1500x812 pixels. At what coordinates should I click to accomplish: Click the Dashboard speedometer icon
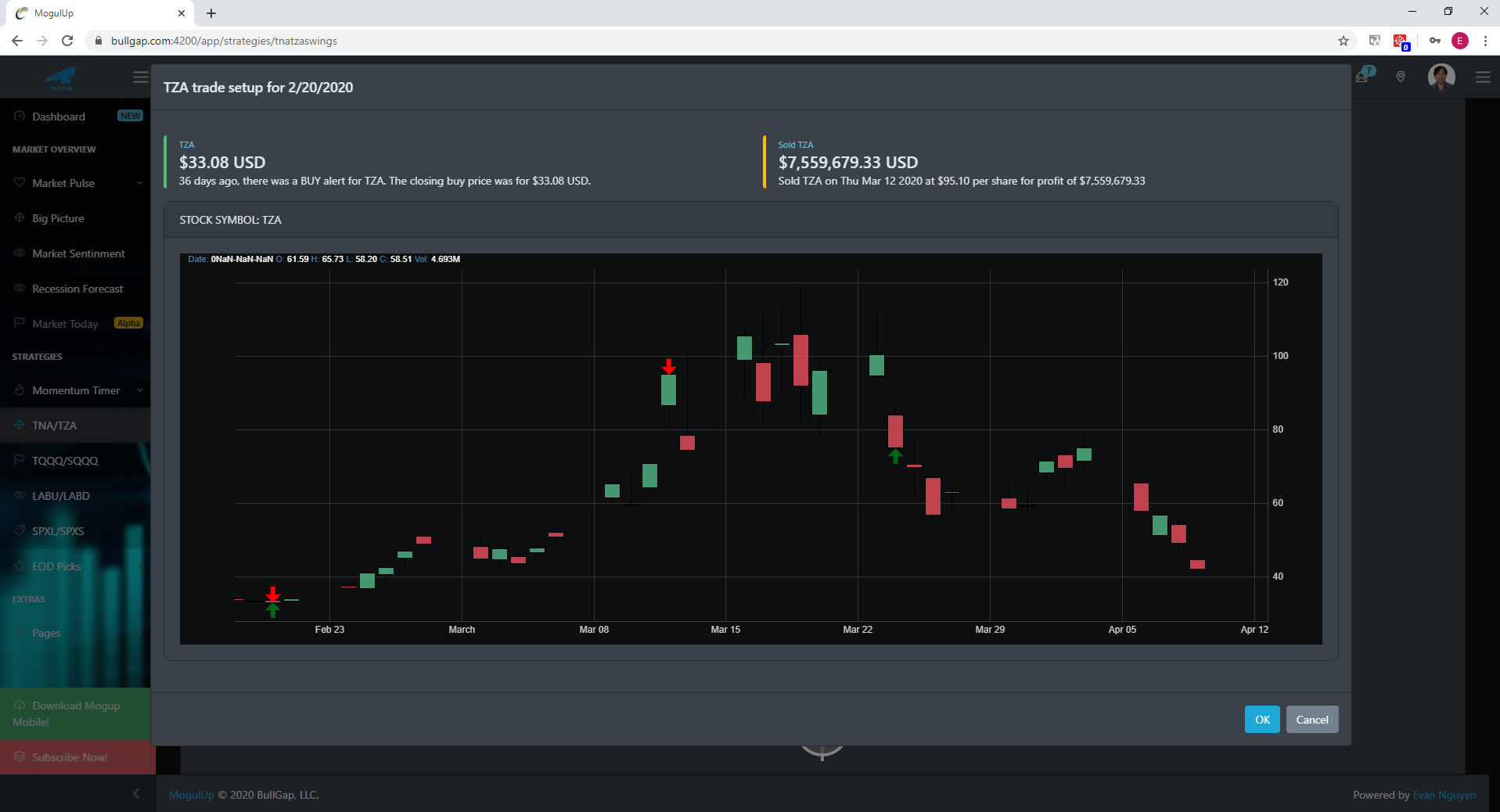20,116
